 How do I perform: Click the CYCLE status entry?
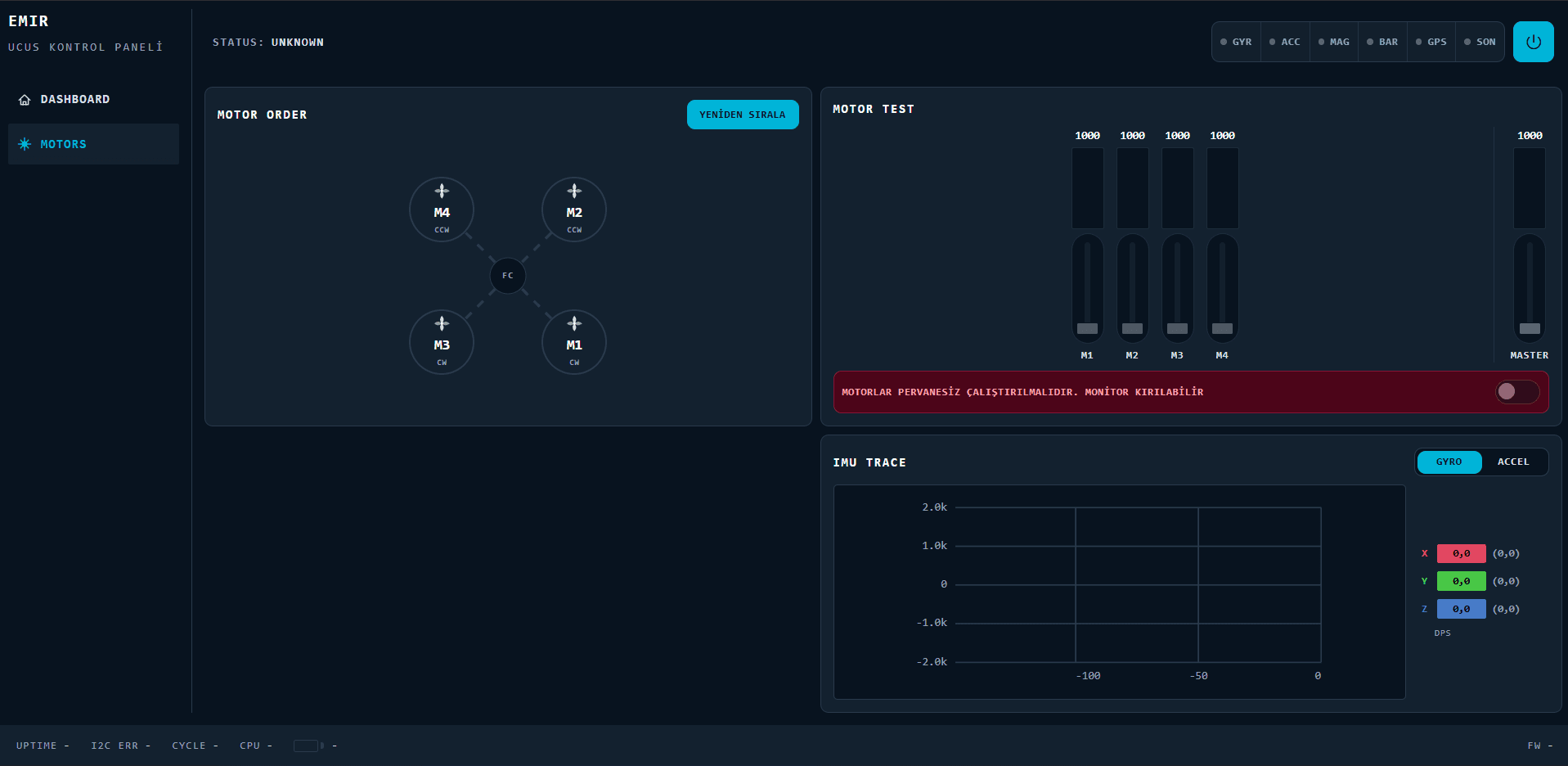click(x=195, y=746)
